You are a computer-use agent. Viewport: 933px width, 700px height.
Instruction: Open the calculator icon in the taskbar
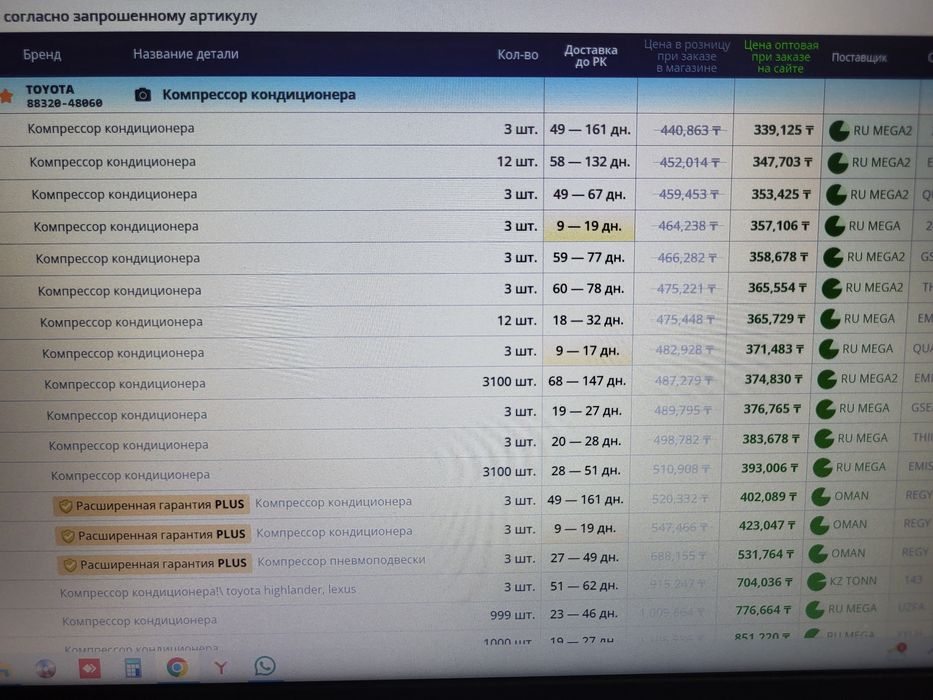(x=133, y=668)
